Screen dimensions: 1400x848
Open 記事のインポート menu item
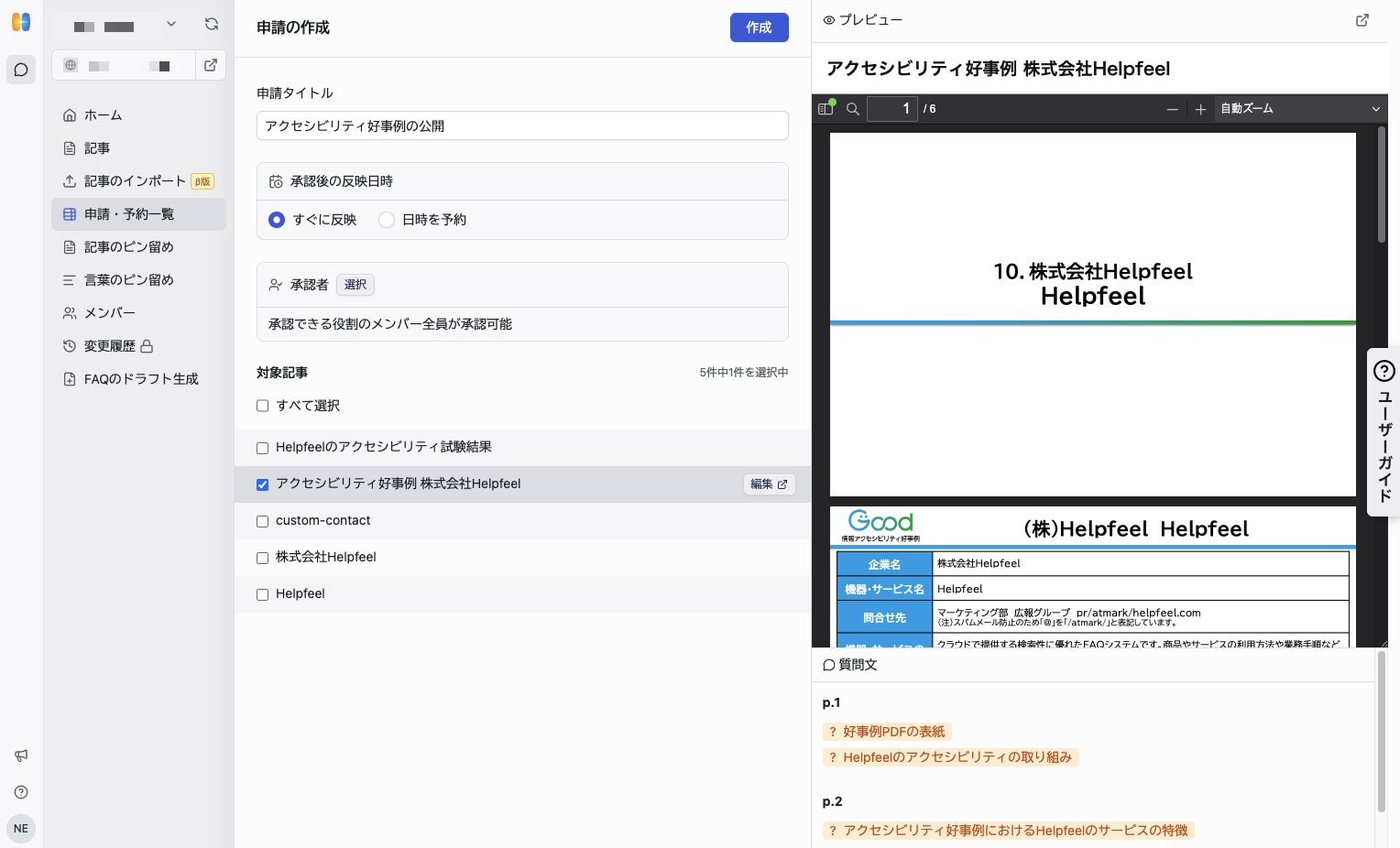138,181
